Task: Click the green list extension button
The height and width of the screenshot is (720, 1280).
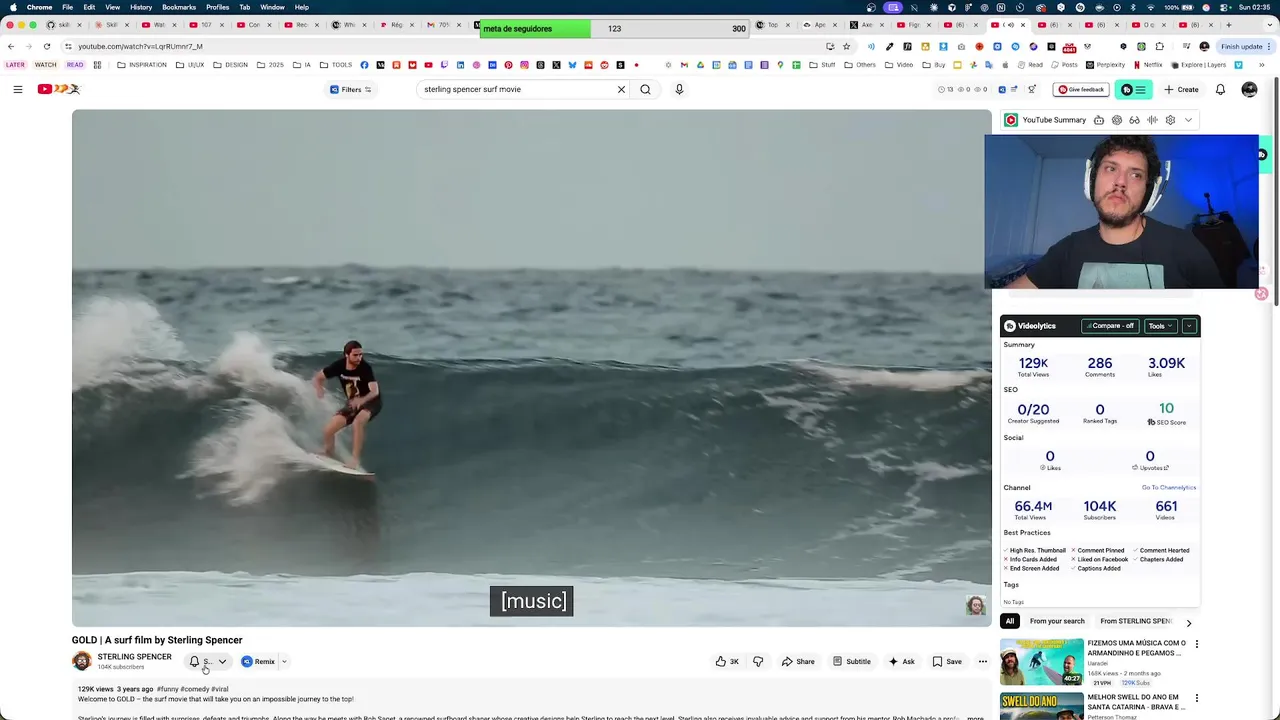Action: pyautogui.click(x=1133, y=89)
